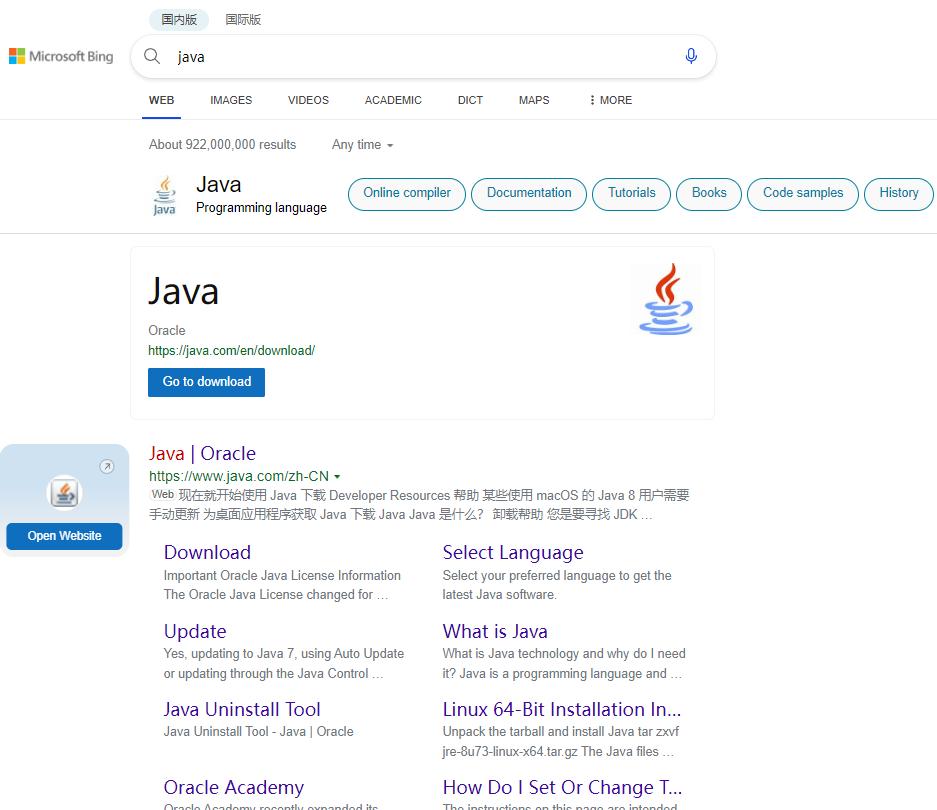937x810 pixels.
Task: Open the MAPS tab
Action: click(x=534, y=100)
